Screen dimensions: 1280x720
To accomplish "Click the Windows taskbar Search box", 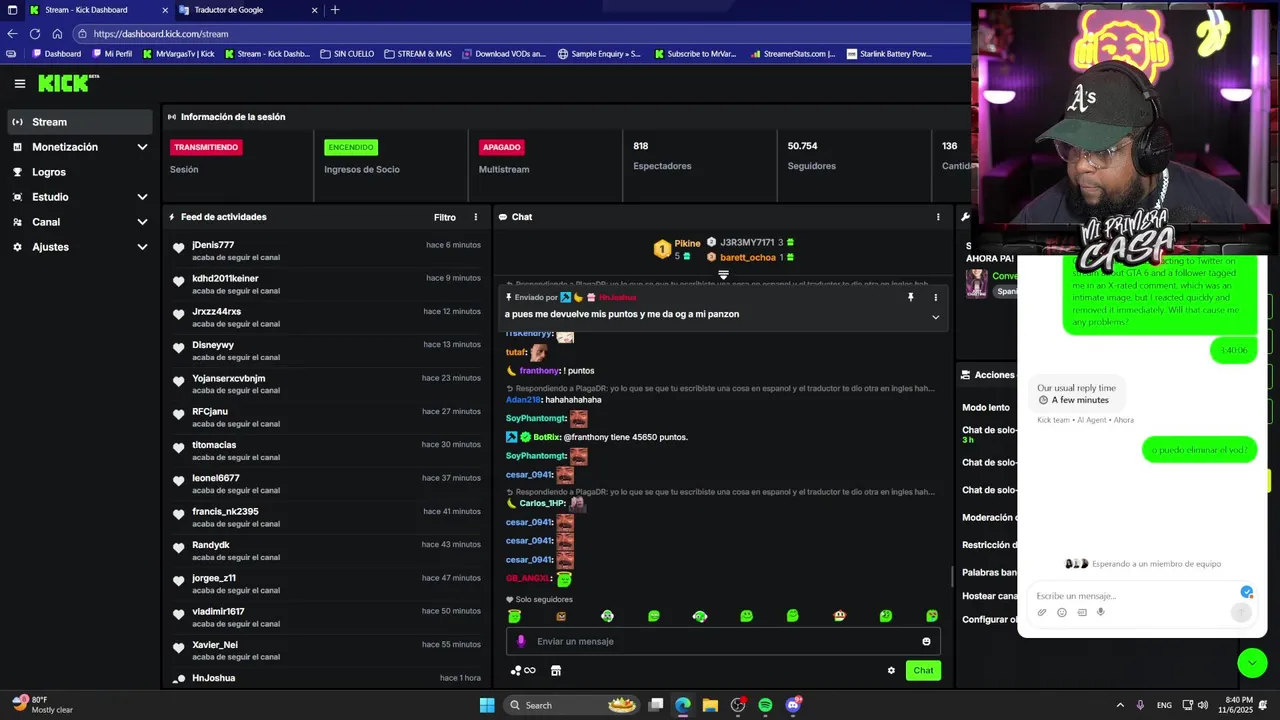I will tap(570, 705).
